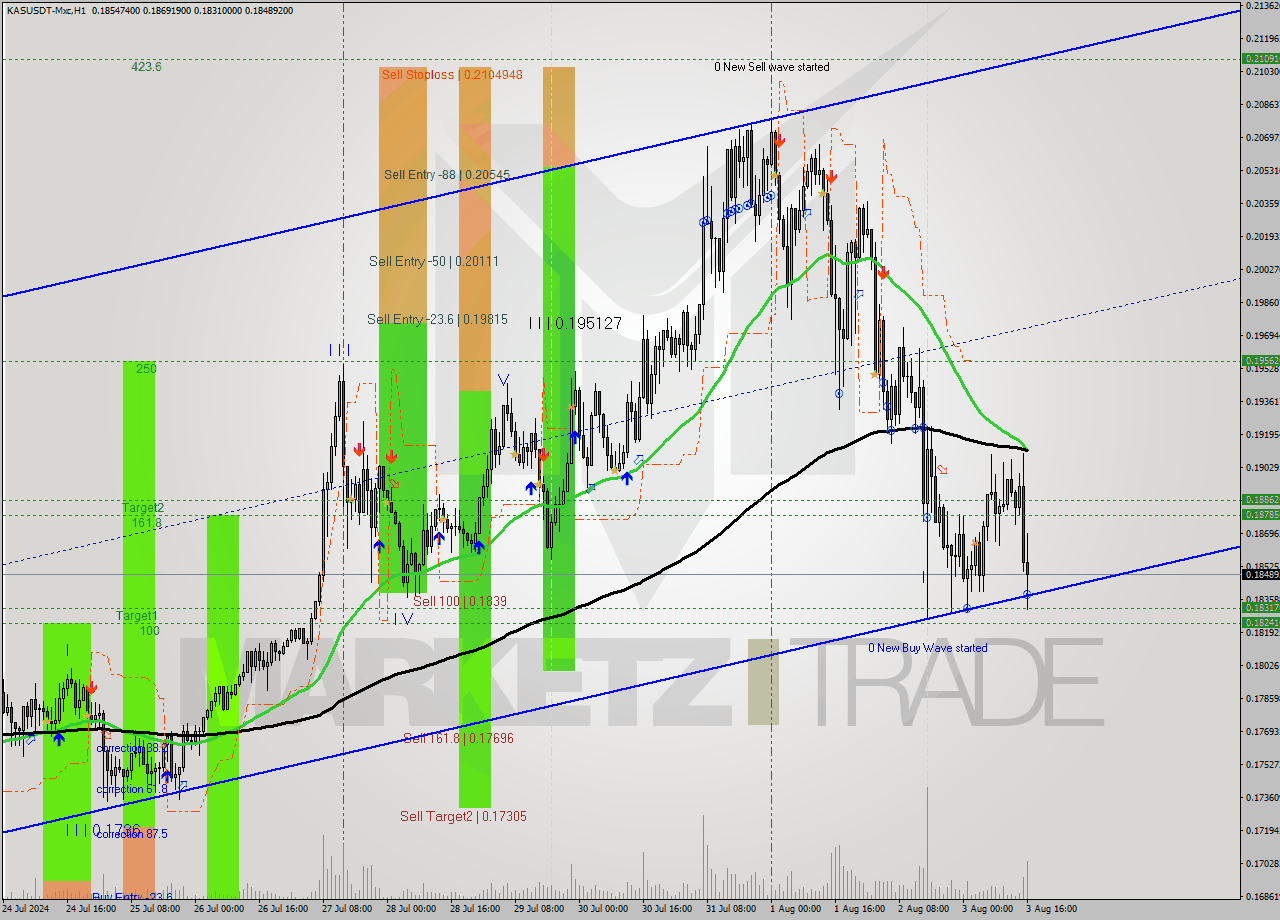Select the 0.20193 price axis value
Image resolution: width=1280 pixels, height=920 pixels.
point(1261,236)
